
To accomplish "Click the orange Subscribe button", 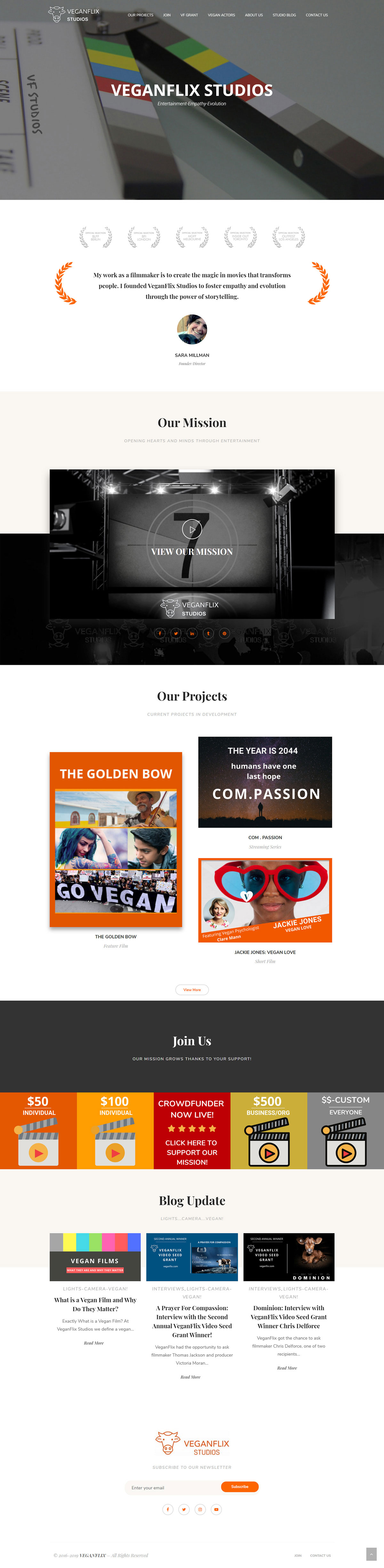I will [240, 1486].
